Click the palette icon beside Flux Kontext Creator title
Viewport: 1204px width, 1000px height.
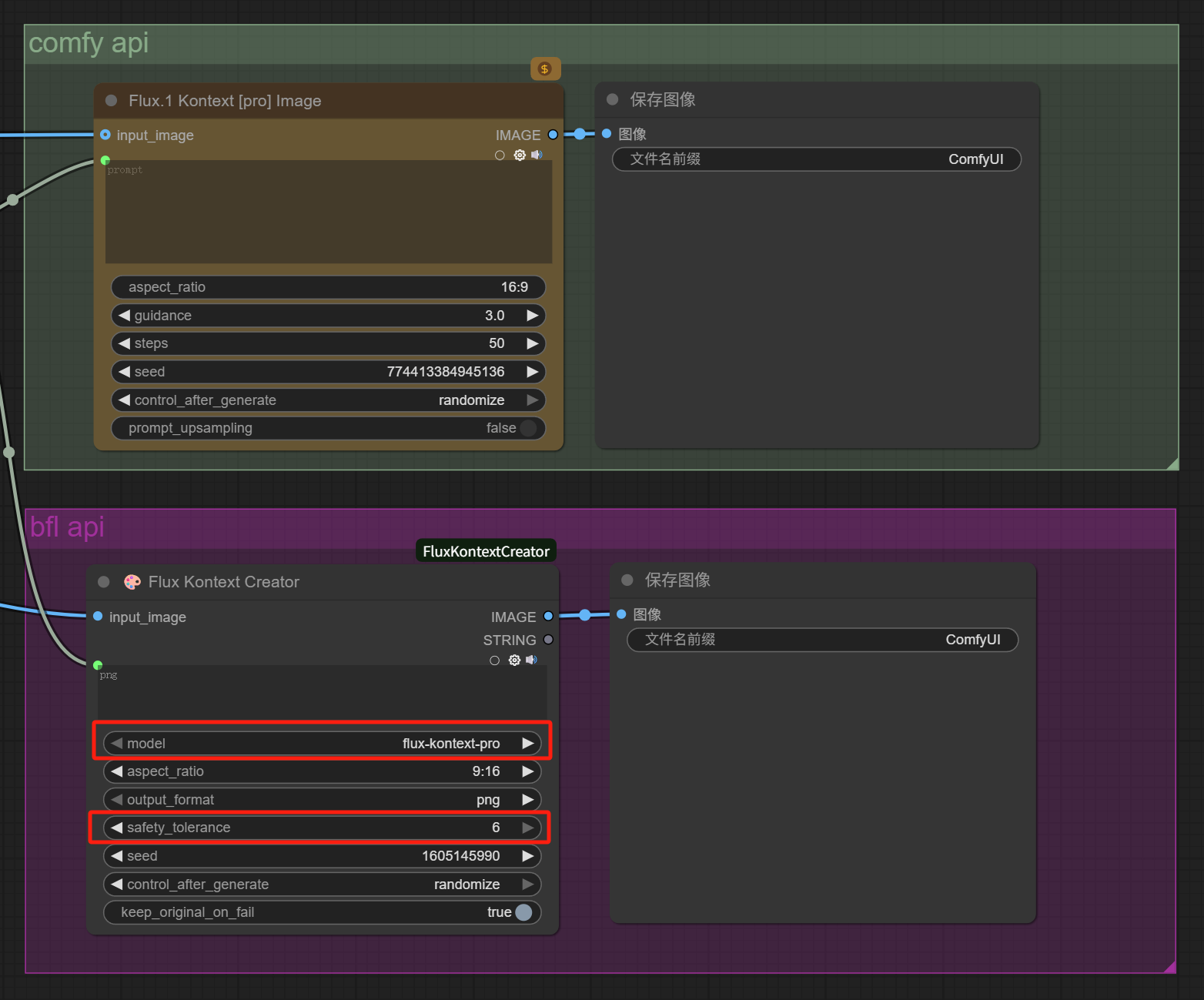pyautogui.click(x=132, y=582)
